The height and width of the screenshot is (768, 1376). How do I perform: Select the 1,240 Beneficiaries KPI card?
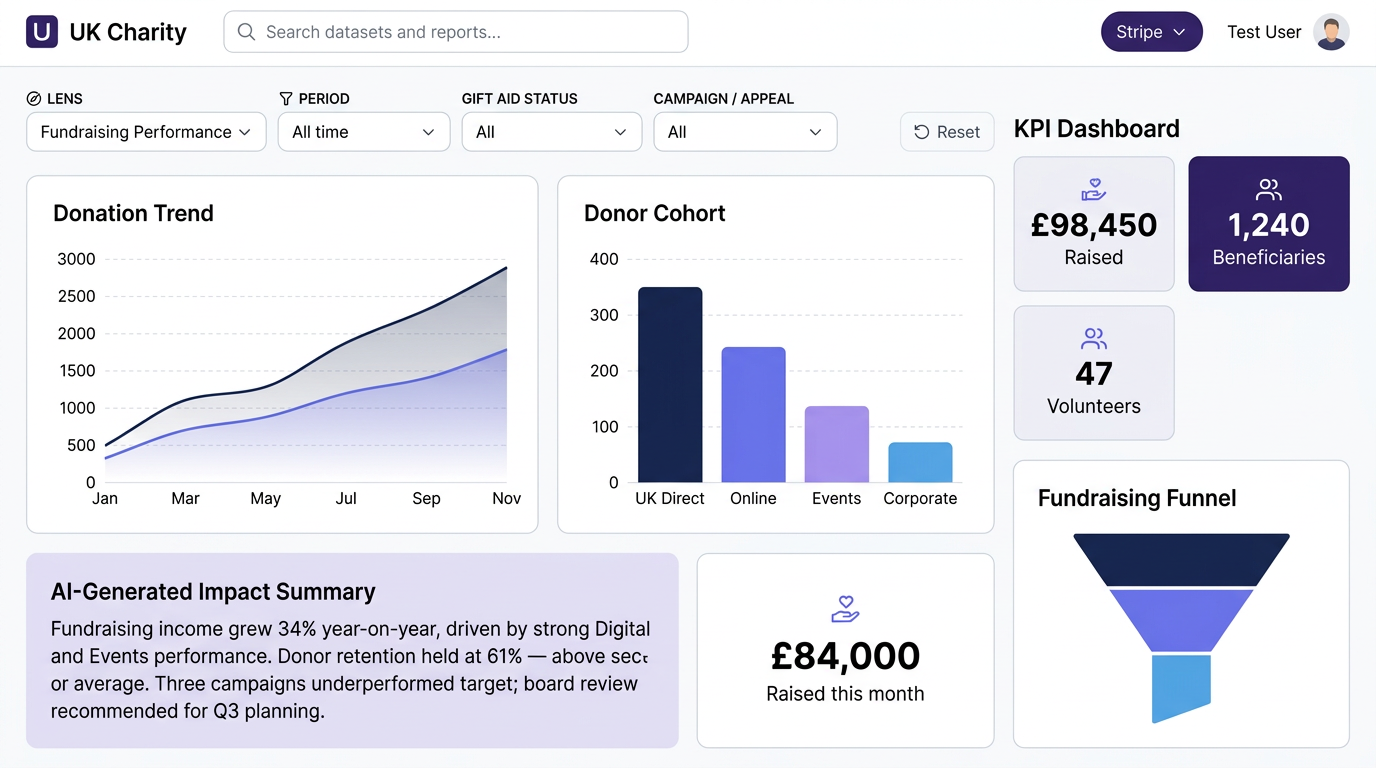[1269, 224]
